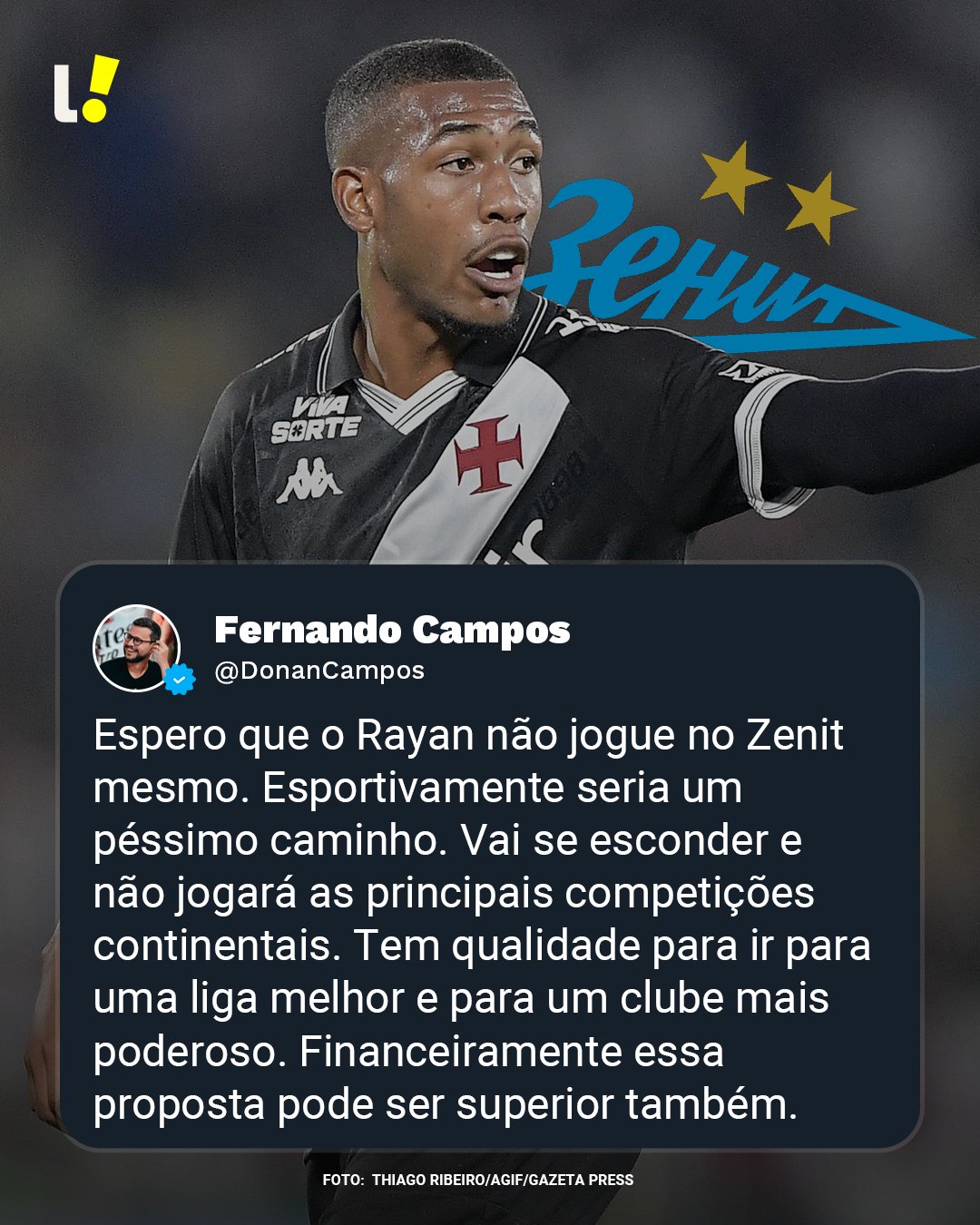The width and height of the screenshot is (980, 1225).
Task: Click the Viva Sorte sponsor logo
Action: coord(315,418)
